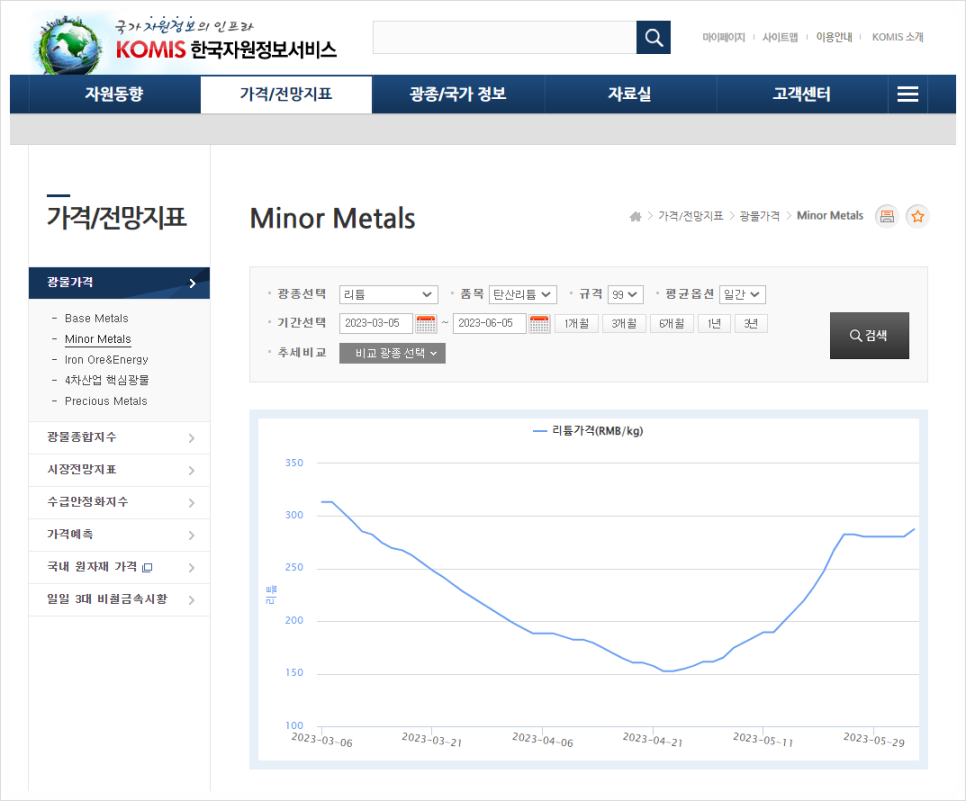This screenshot has width=966, height=801.
Task: Click the home breadcrumb icon
Action: click(x=635, y=216)
